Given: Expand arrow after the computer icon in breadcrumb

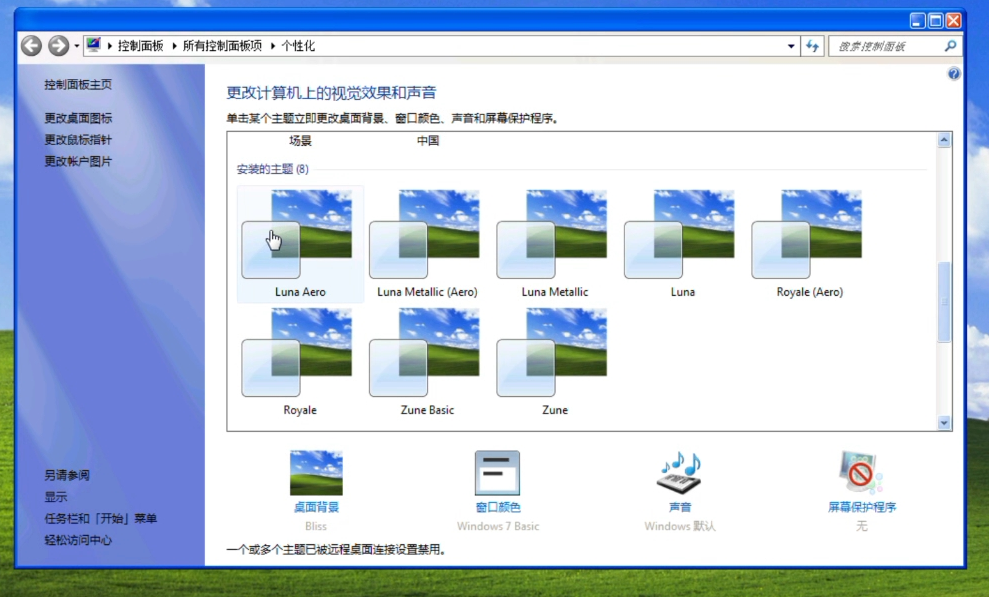Looking at the screenshot, I should [x=109, y=46].
